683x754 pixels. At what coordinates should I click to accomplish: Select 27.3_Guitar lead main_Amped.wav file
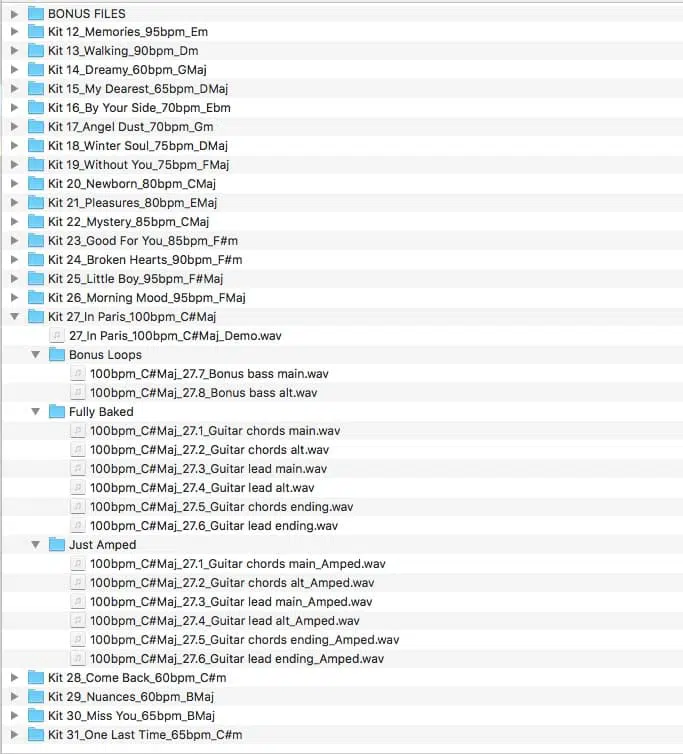(231, 602)
